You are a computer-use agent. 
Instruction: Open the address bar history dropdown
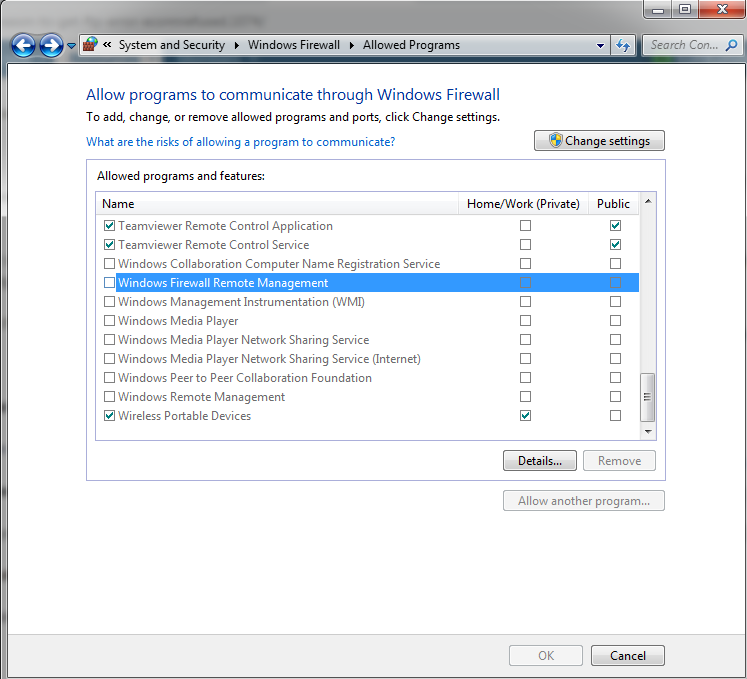click(600, 46)
